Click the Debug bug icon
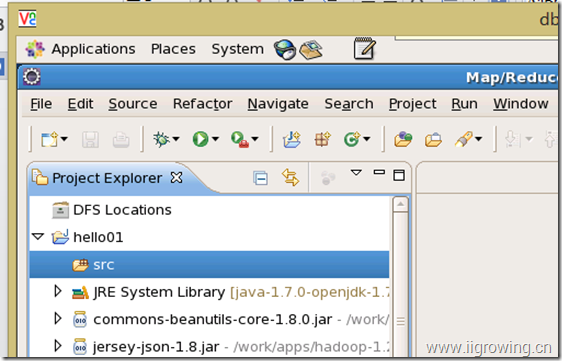Screen dimensions: 562x361 point(161,139)
